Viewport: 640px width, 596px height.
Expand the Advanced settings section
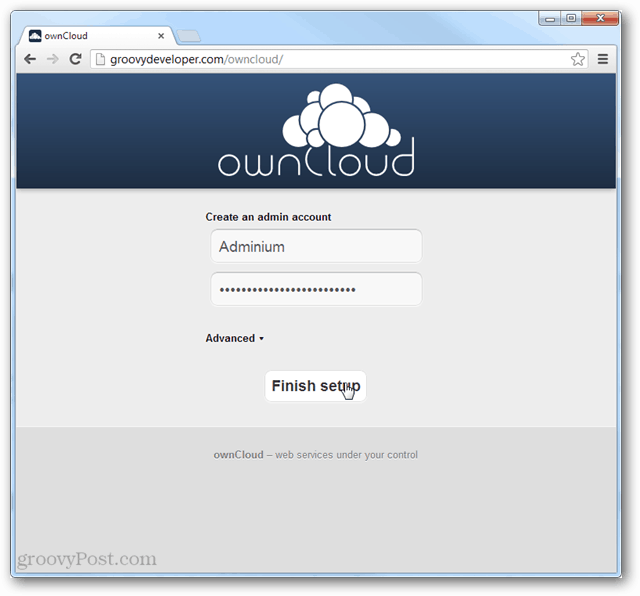coord(235,338)
